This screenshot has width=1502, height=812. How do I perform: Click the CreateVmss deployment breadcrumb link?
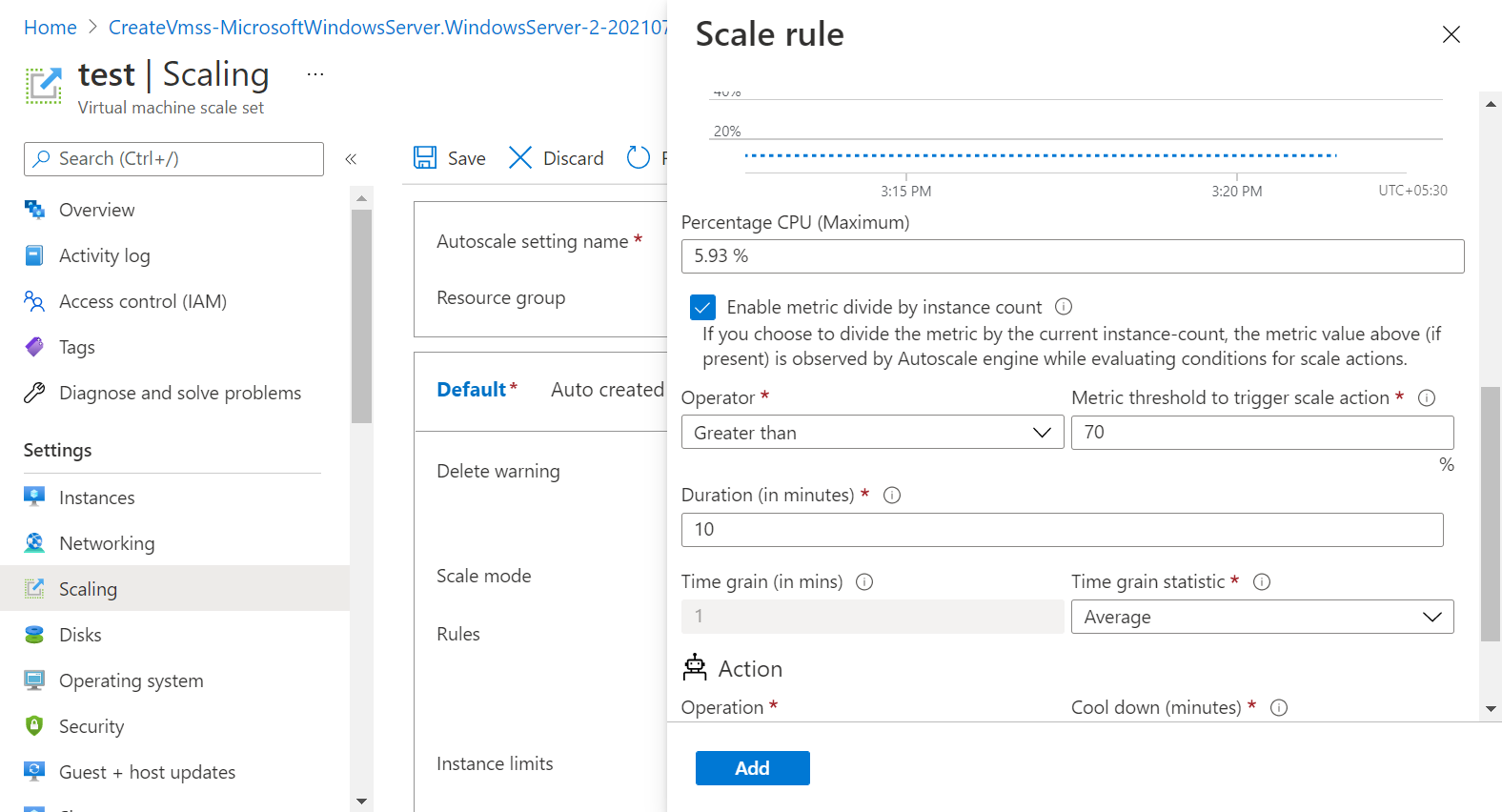pos(388,28)
